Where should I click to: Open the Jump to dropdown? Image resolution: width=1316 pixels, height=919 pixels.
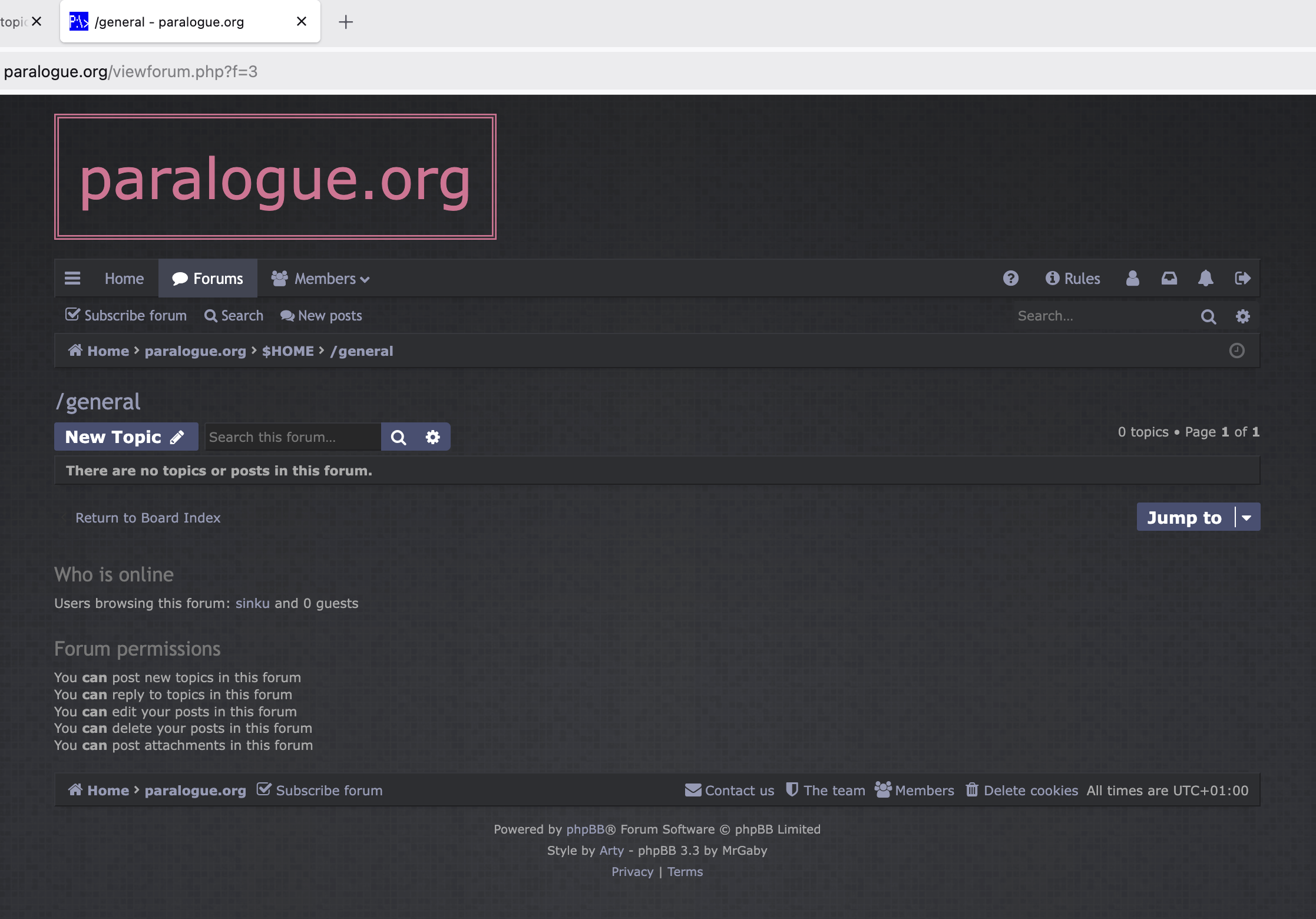click(1198, 517)
